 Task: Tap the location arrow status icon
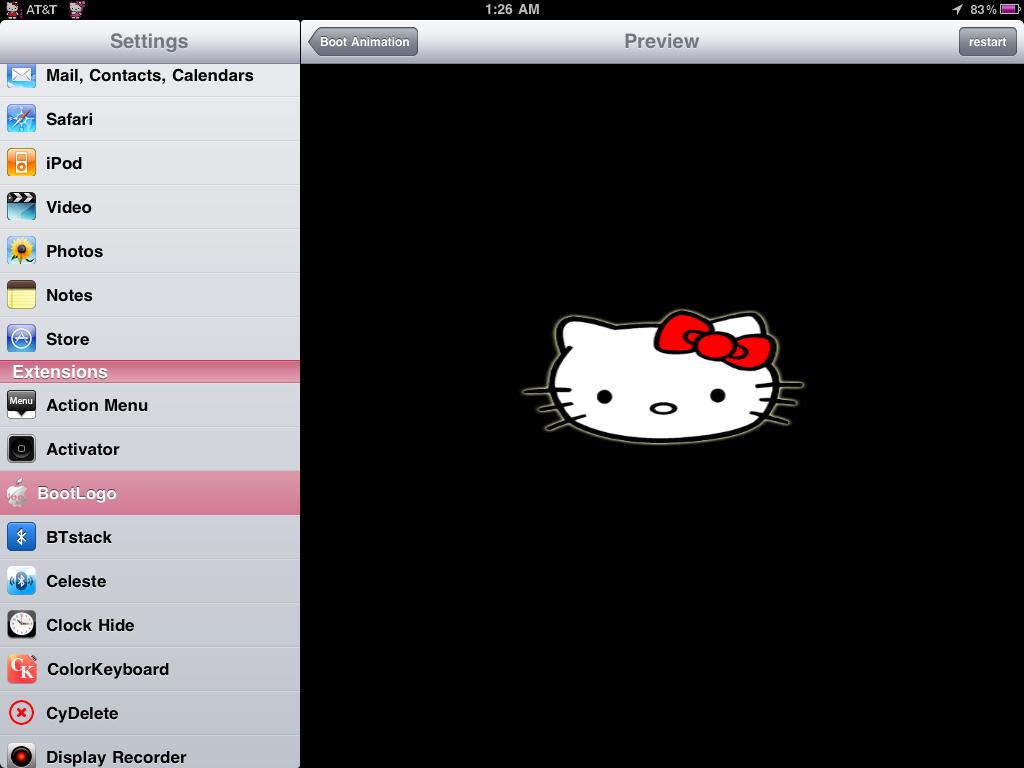click(x=957, y=9)
